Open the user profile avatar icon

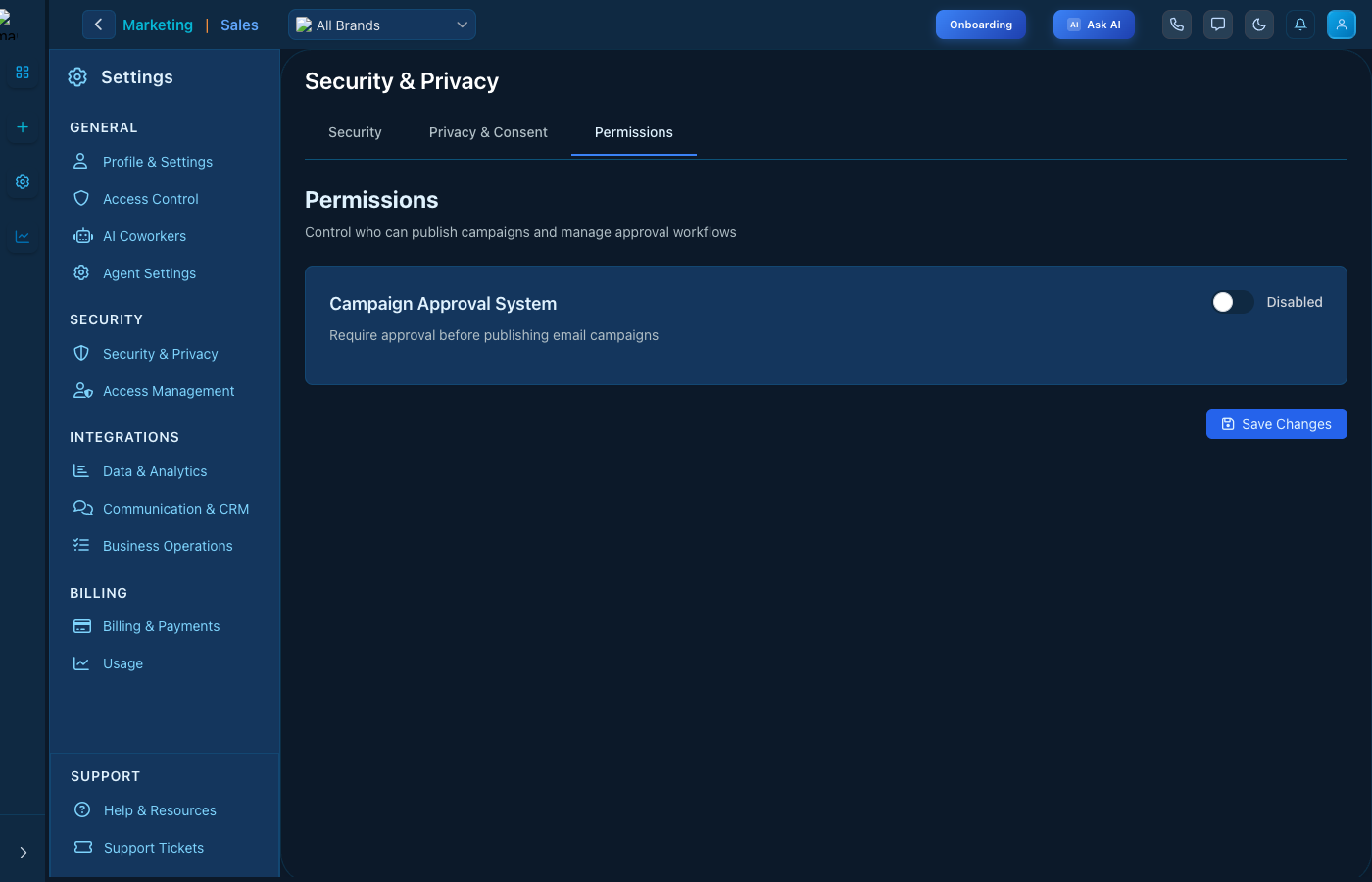click(1342, 24)
